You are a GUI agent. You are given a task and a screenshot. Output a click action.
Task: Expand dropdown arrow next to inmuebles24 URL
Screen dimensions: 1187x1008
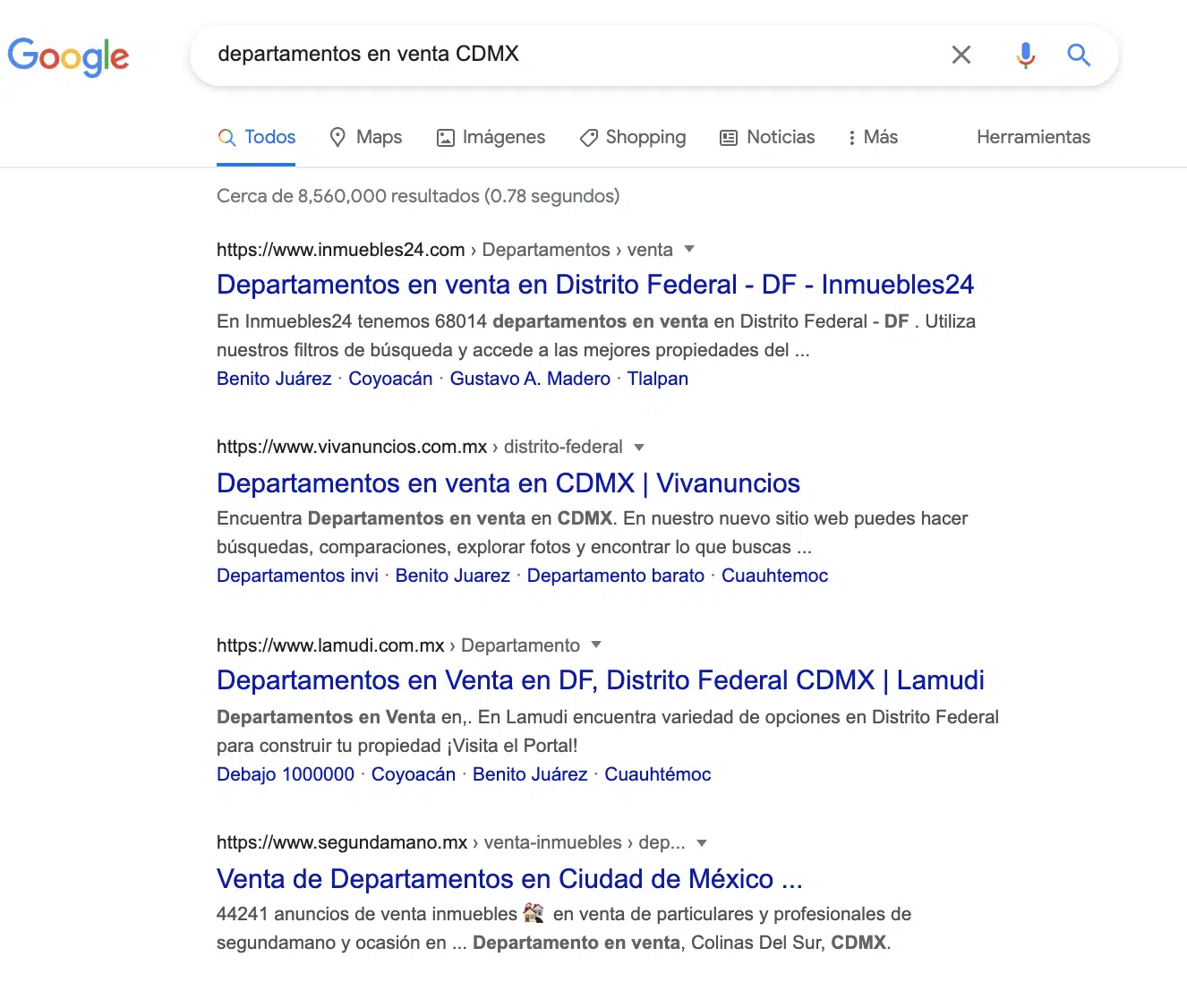click(x=689, y=249)
